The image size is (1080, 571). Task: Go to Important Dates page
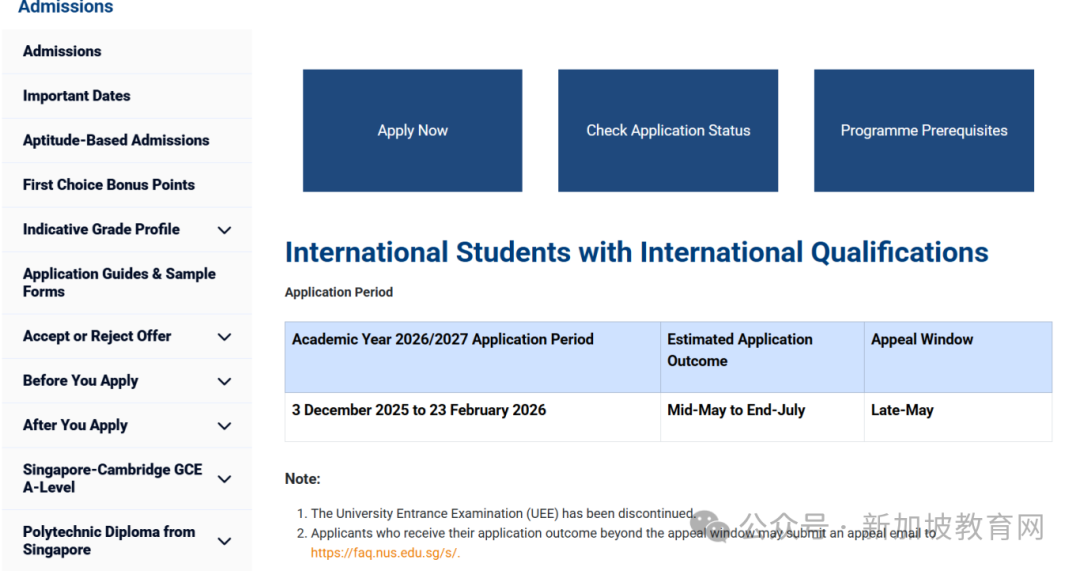click(x=77, y=96)
